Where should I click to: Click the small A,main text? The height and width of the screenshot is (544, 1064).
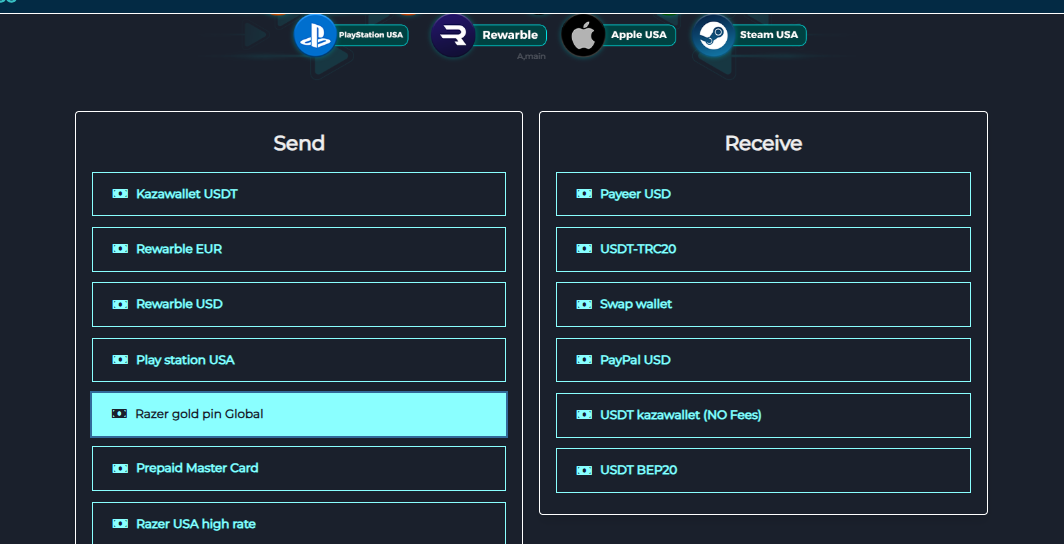(x=531, y=56)
